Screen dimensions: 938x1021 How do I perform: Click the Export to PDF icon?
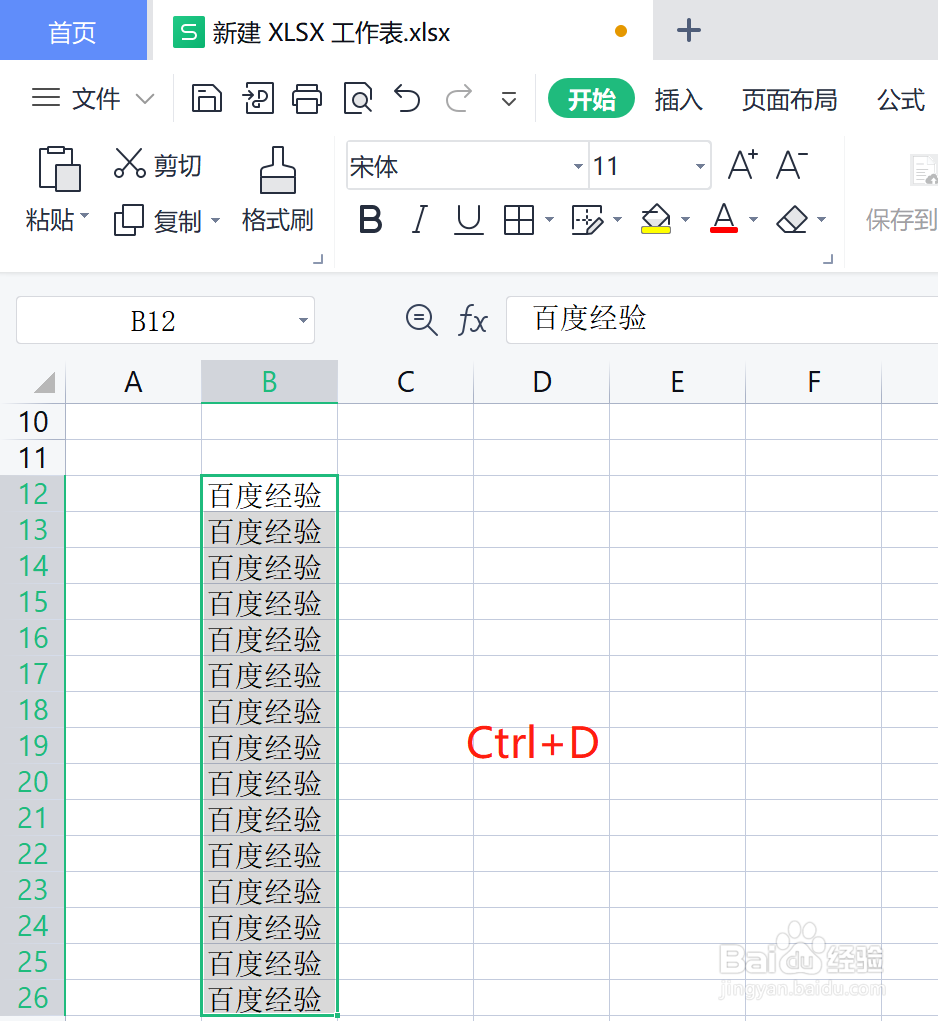[258, 99]
